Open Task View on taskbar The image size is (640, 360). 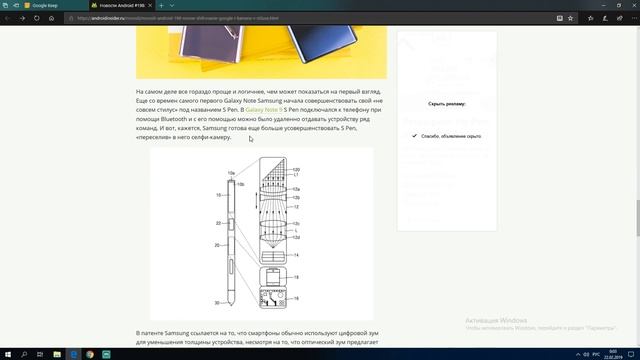tap(40, 354)
